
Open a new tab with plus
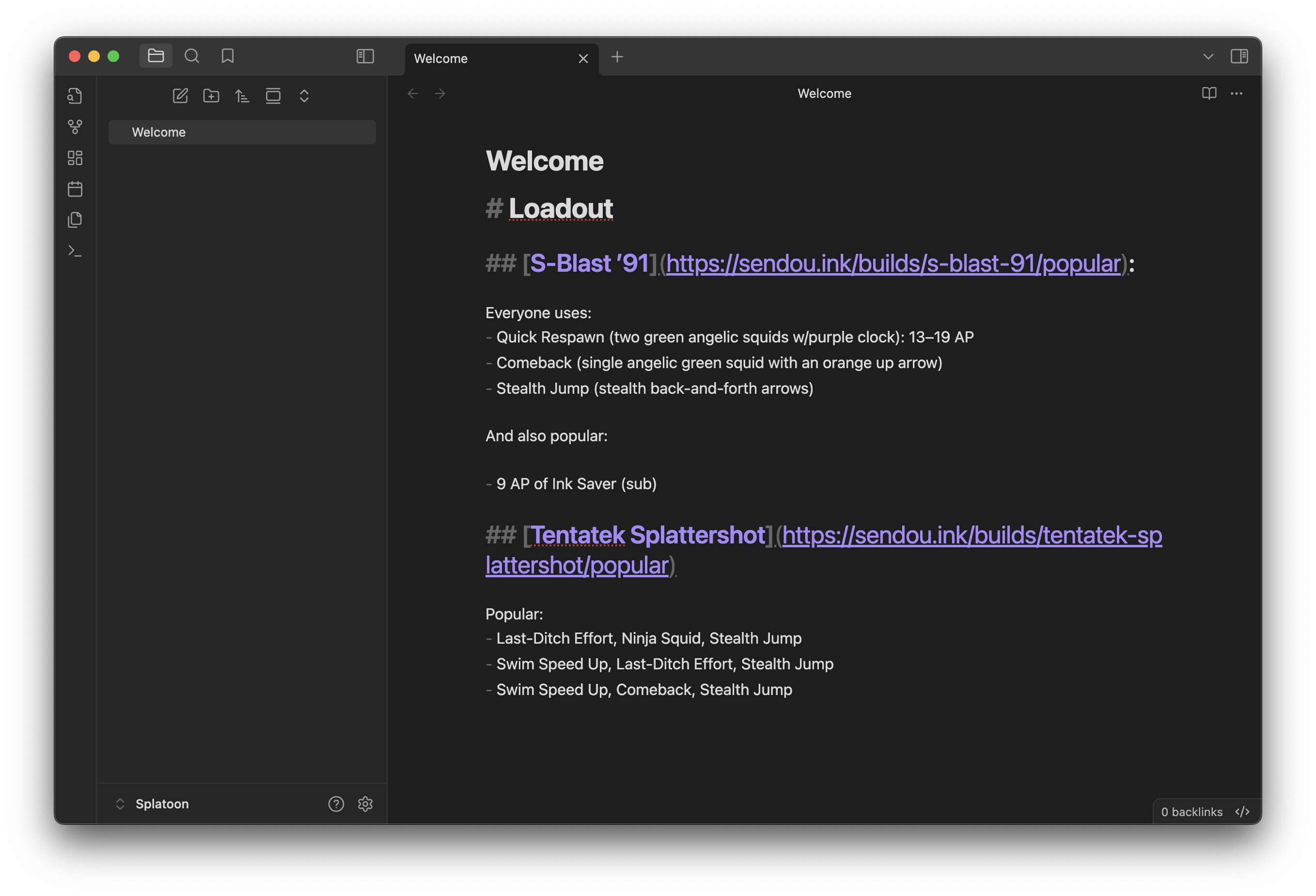click(617, 57)
